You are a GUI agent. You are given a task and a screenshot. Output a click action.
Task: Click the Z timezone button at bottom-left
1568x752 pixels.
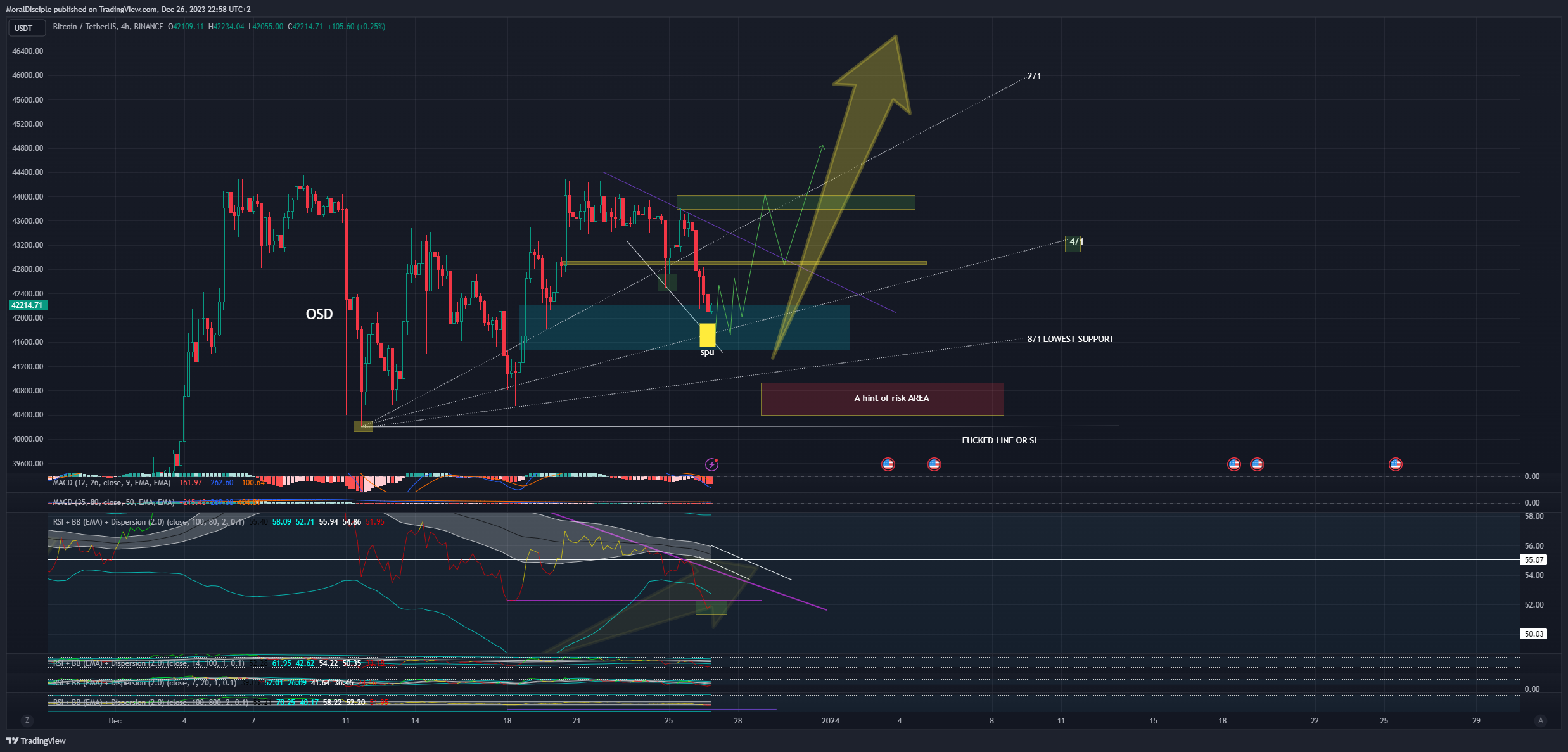point(27,720)
